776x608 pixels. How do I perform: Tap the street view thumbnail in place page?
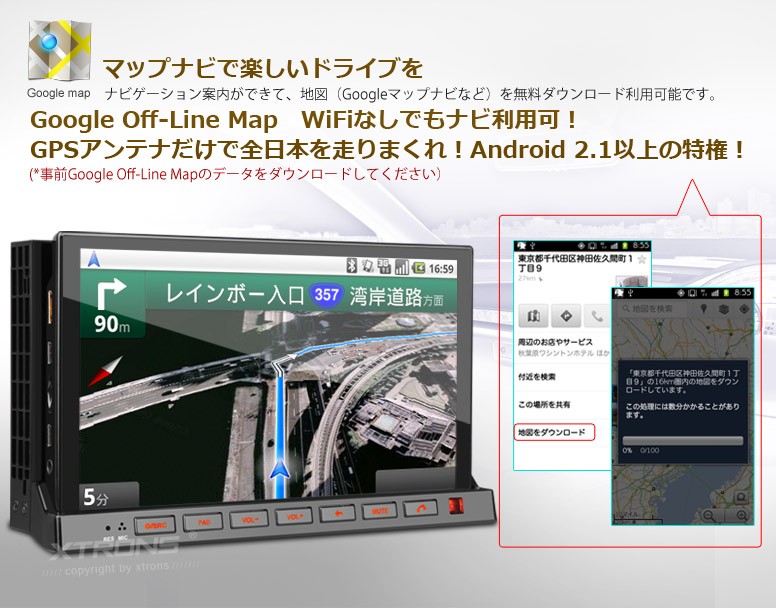632,281
